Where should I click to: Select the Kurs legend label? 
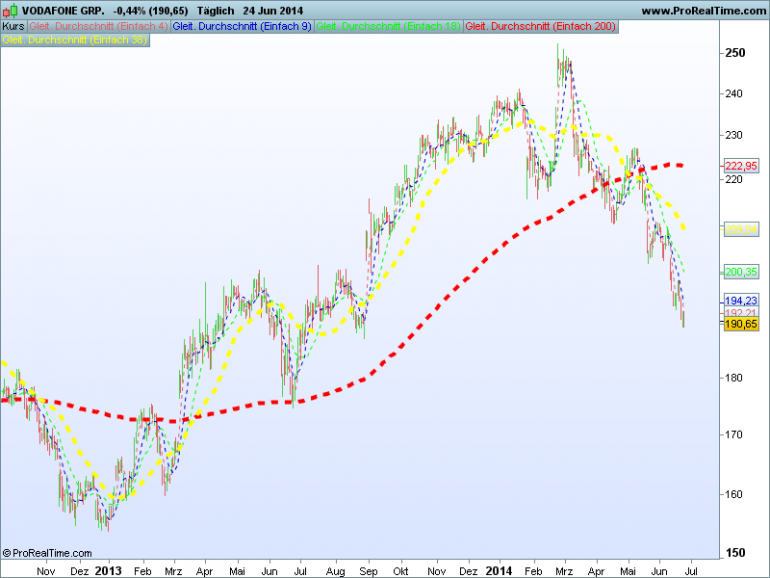tap(13, 27)
